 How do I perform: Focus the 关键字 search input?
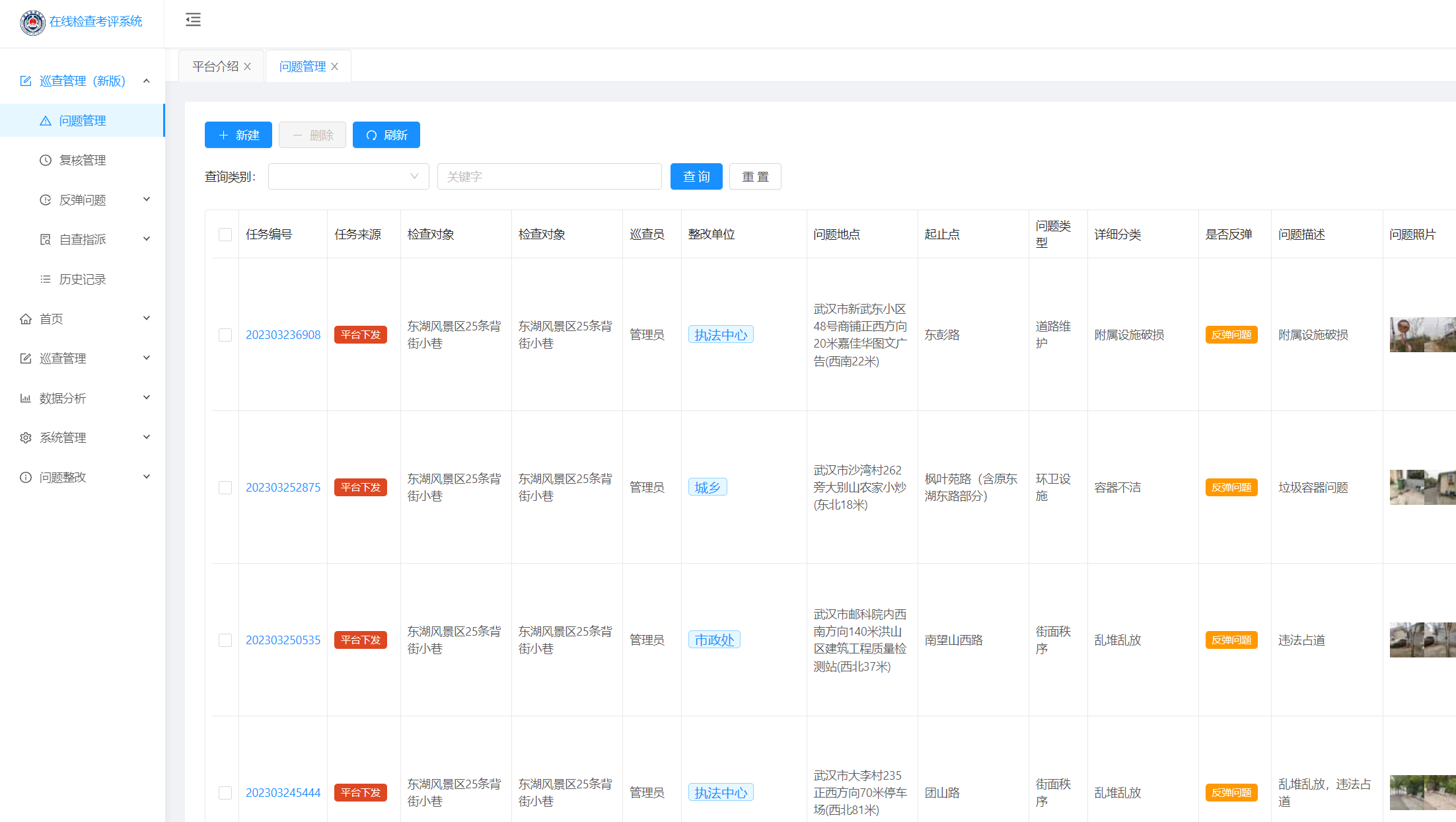(x=550, y=176)
